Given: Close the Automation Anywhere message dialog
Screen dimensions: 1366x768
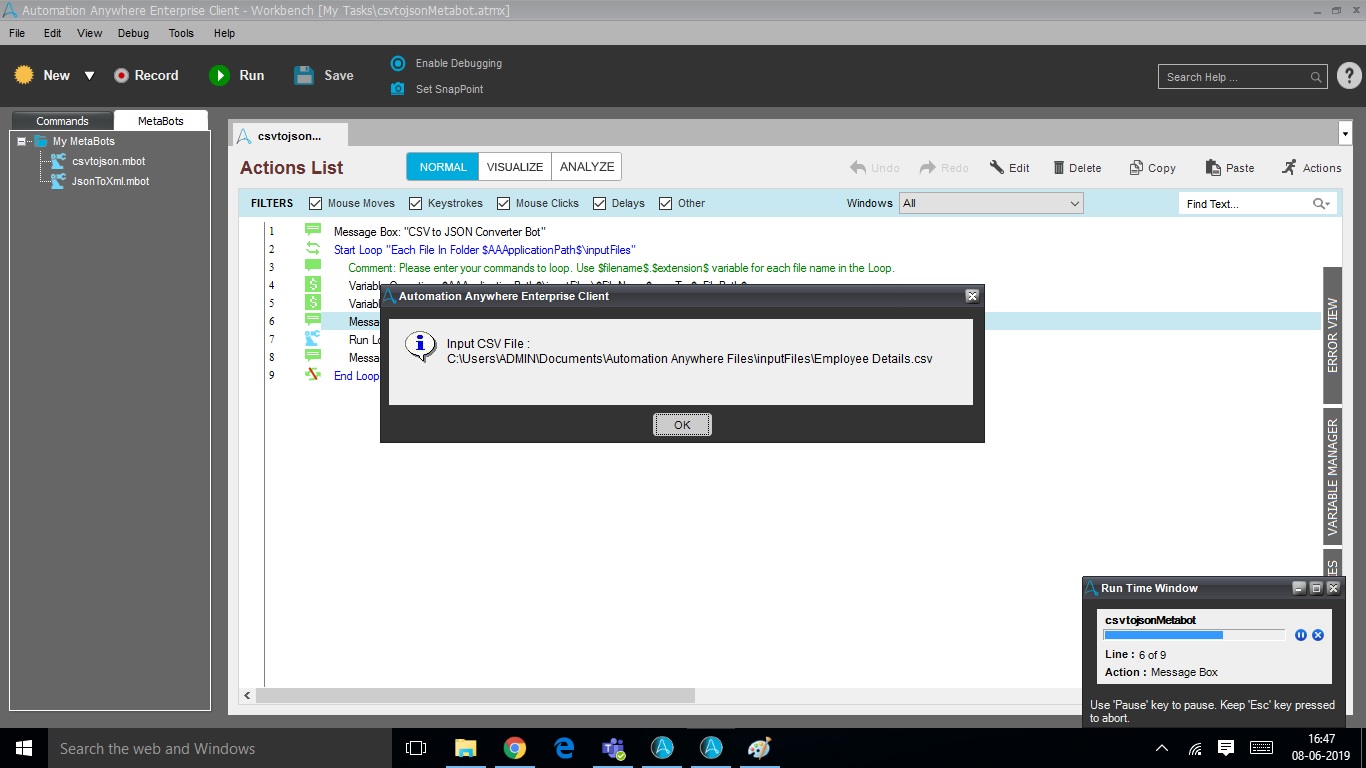Looking at the screenshot, I should click(972, 296).
